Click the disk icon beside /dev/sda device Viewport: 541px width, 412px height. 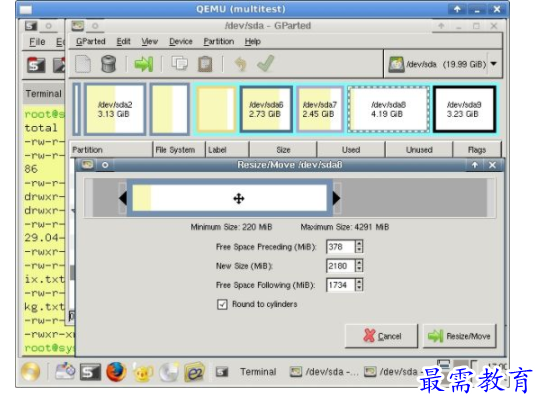click(x=396, y=64)
